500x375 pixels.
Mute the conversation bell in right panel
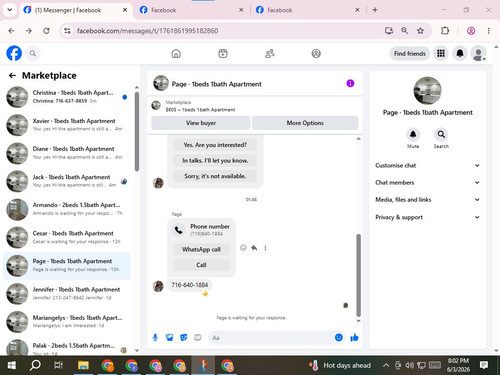(x=413, y=134)
